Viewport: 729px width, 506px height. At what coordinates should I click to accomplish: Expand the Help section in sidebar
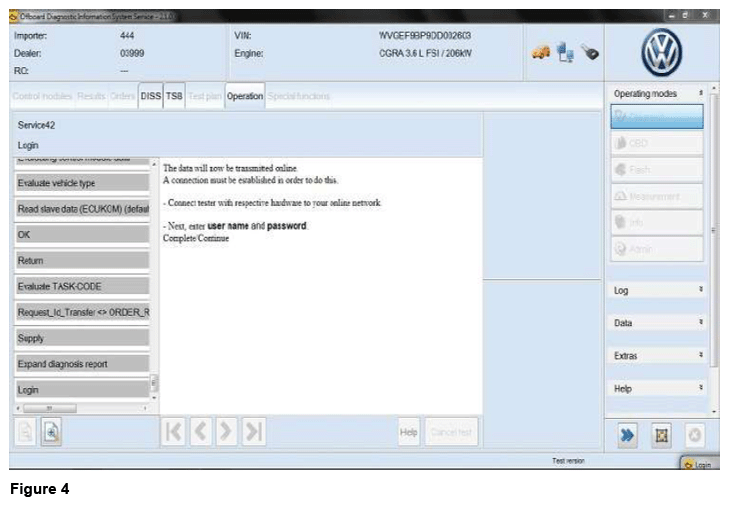point(657,389)
